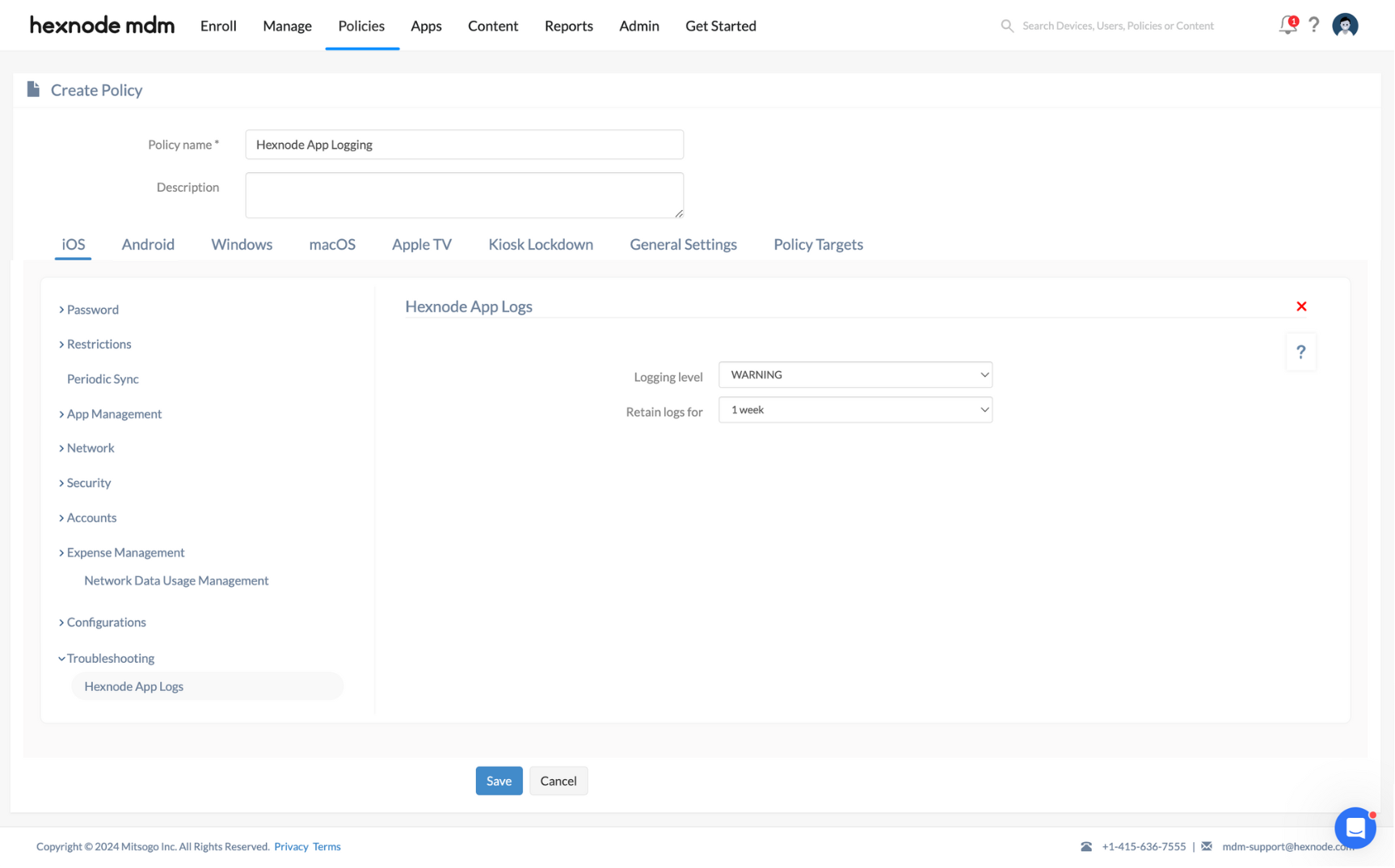This screenshot has height=868, width=1395.
Task: Open the Manage menu
Action: (x=287, y=26)
